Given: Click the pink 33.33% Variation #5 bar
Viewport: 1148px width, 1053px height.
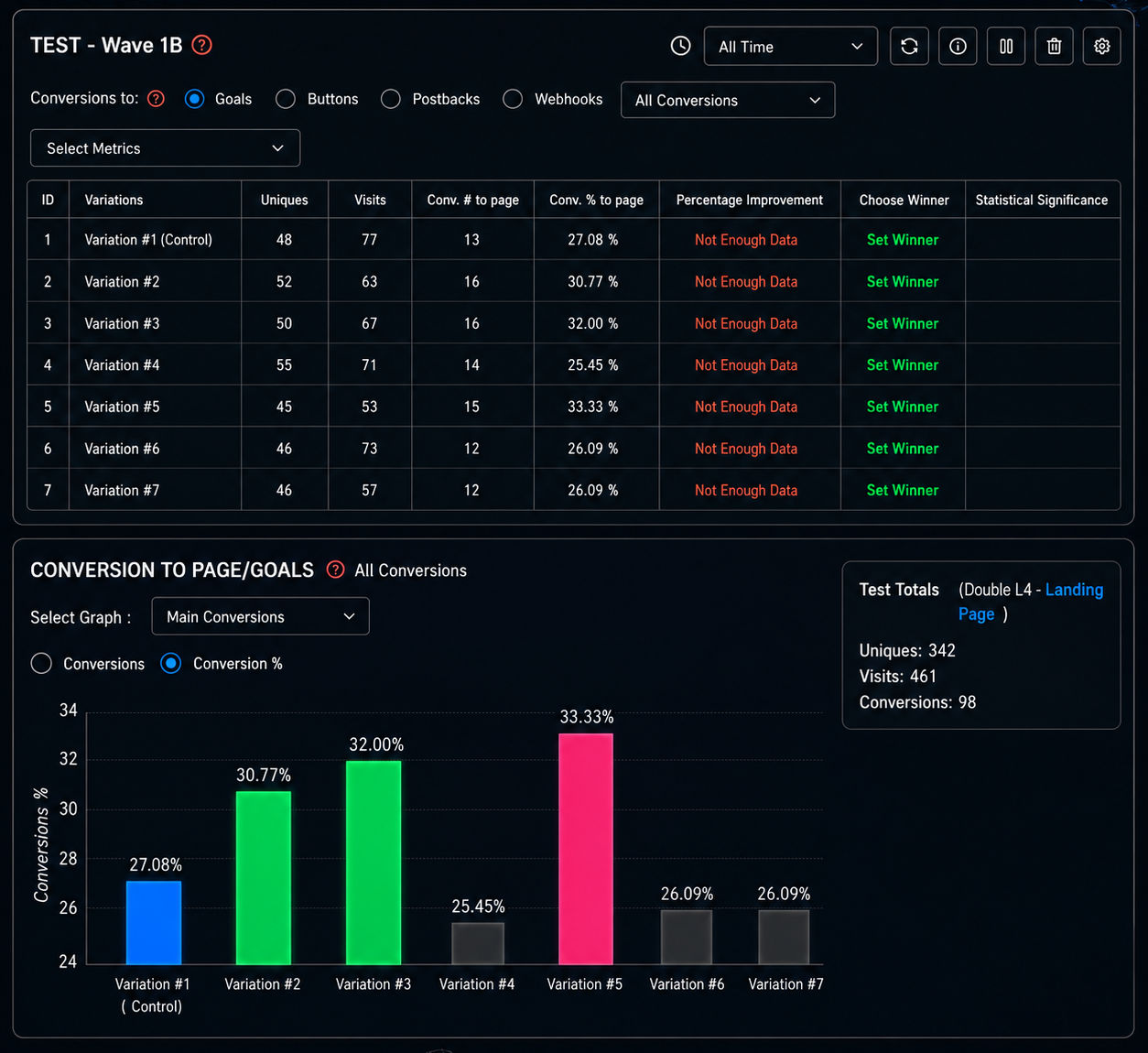Looking at the screenshot, I should click(x=586, y=849).
